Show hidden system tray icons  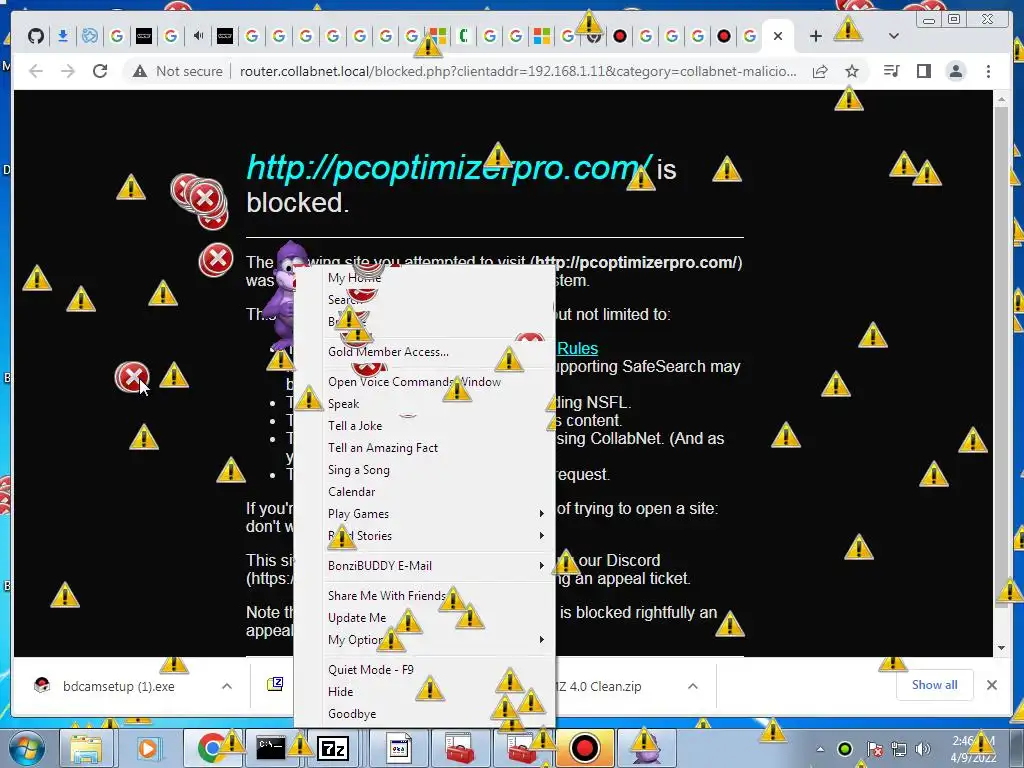820,749
